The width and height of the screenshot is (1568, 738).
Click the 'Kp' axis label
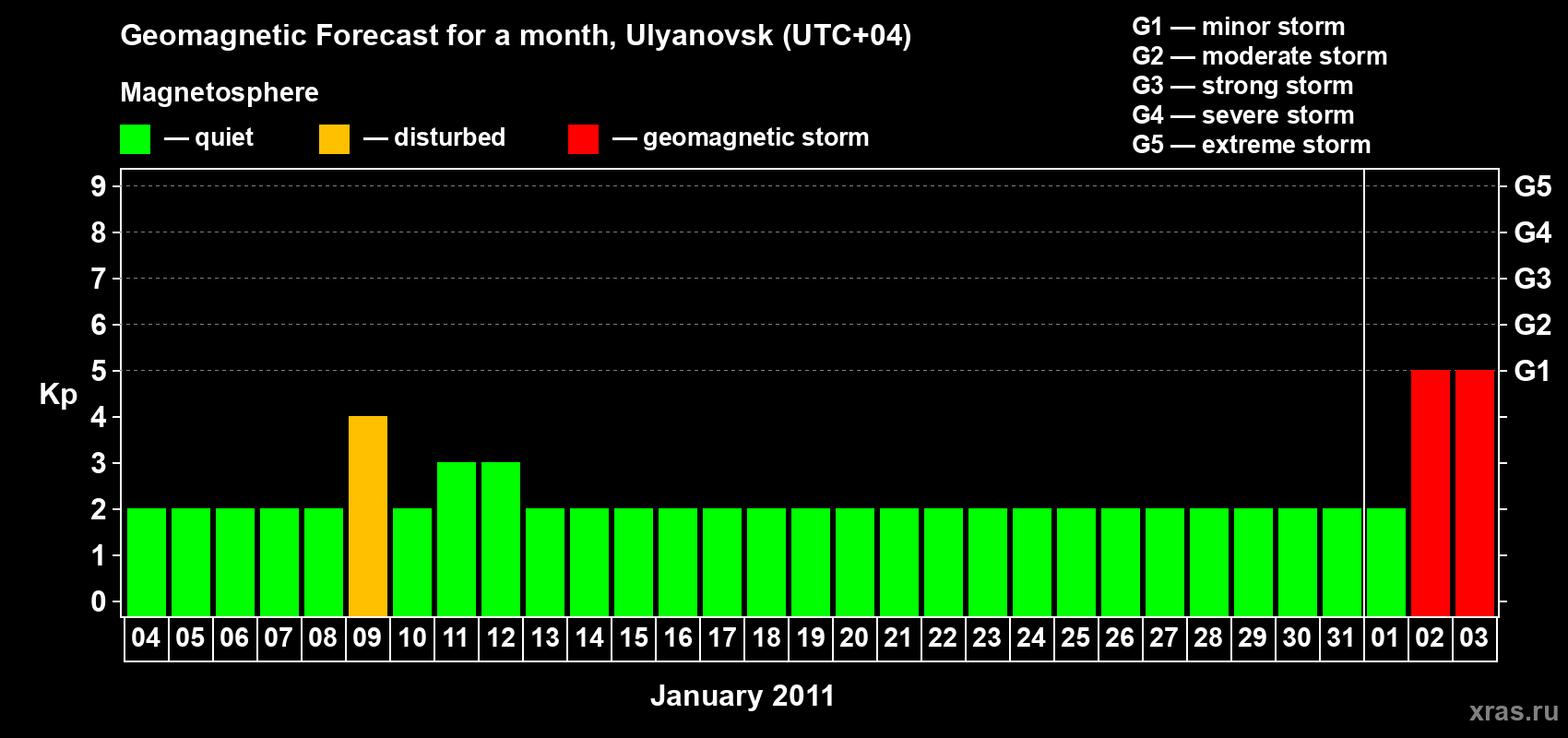point(58,395)
